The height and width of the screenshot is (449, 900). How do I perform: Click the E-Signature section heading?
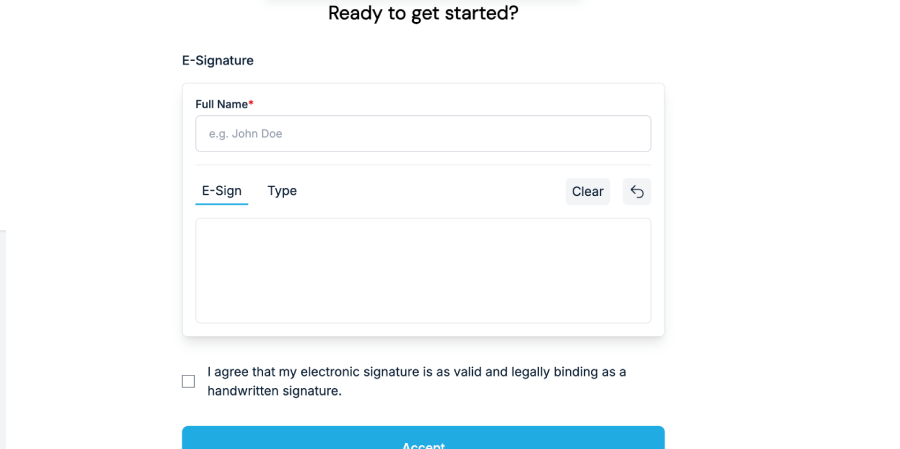pyautogui.click(x=218, y=60)
